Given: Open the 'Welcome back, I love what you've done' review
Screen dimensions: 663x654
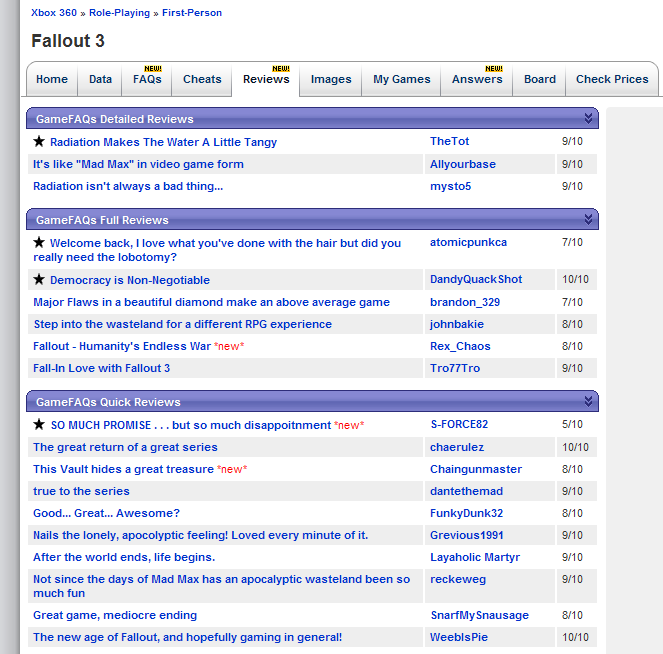Looking at the screenshot, I should pos(217,250).
